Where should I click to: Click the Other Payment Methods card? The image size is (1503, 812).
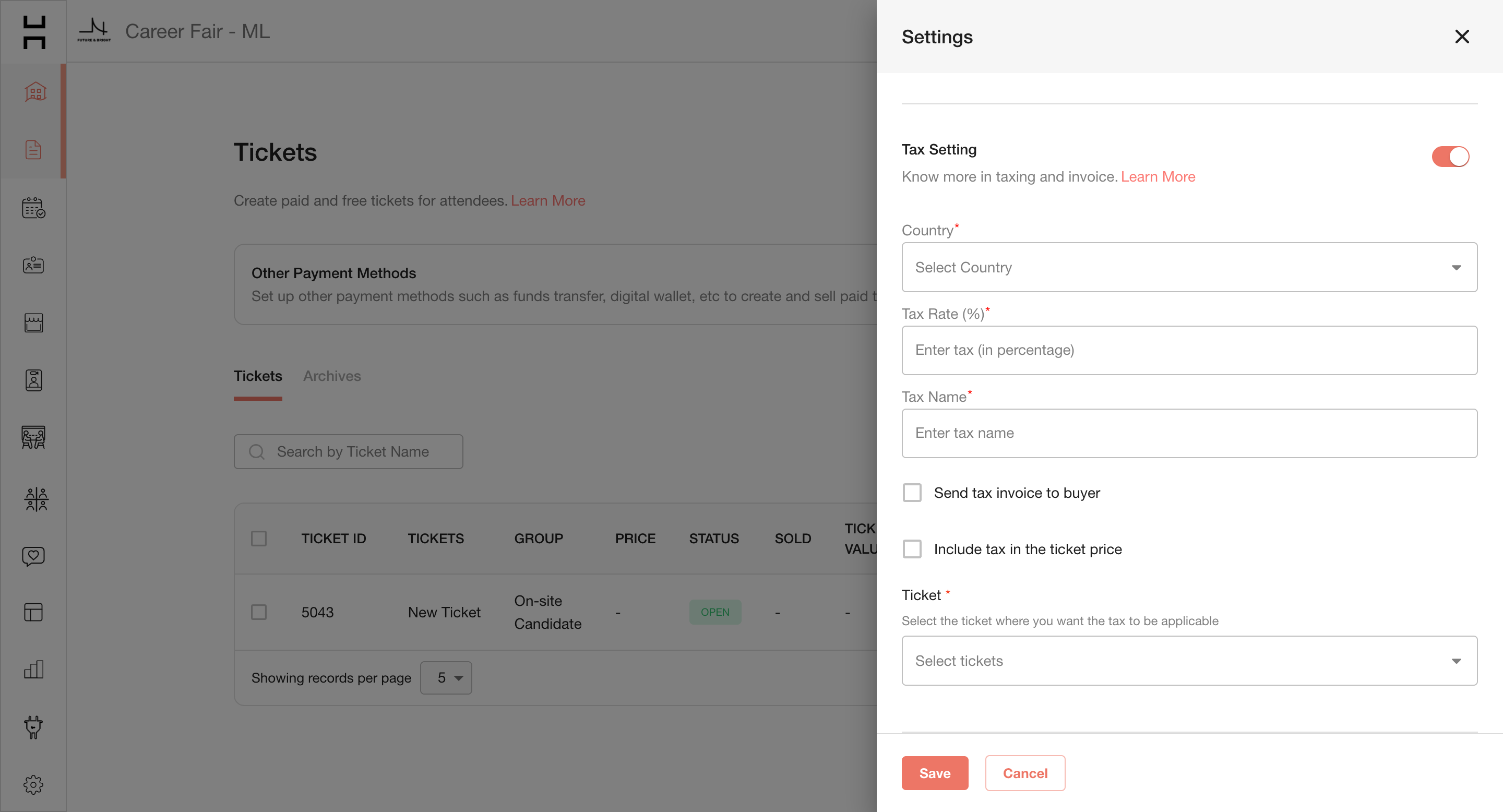point(555,284)
